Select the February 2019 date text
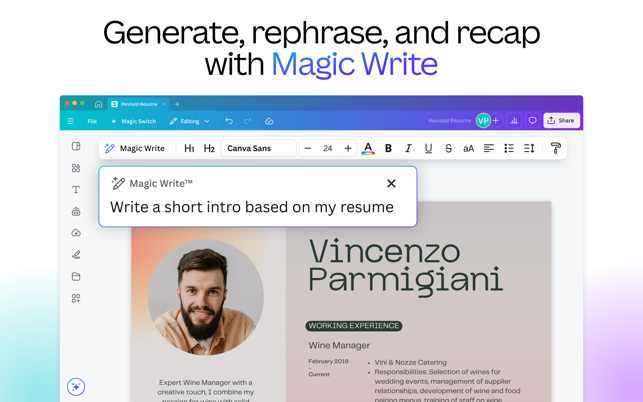 coord(328,361)
